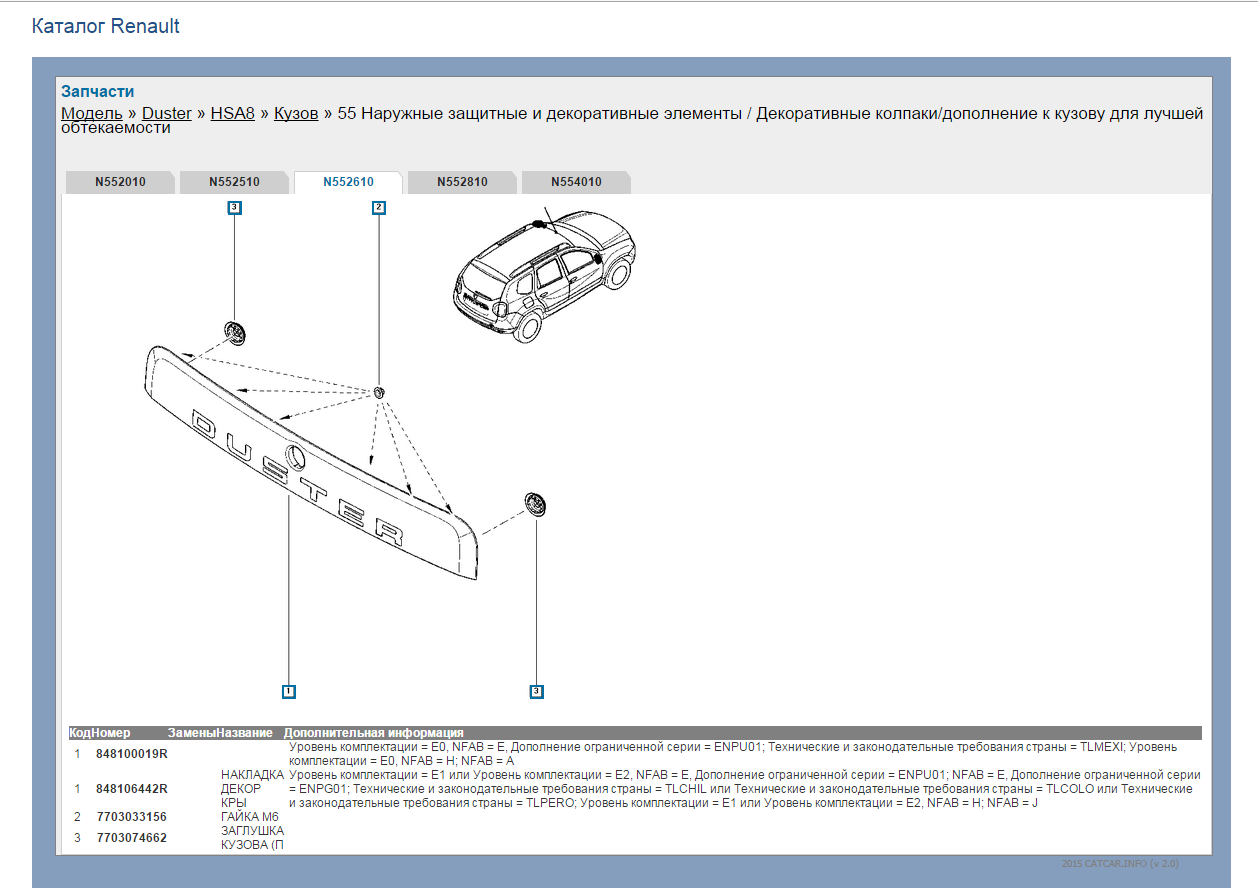Viewport: 1258px width, 888px height.
Task: Click the small M6 nut illustration
Action: coord(380,392)
